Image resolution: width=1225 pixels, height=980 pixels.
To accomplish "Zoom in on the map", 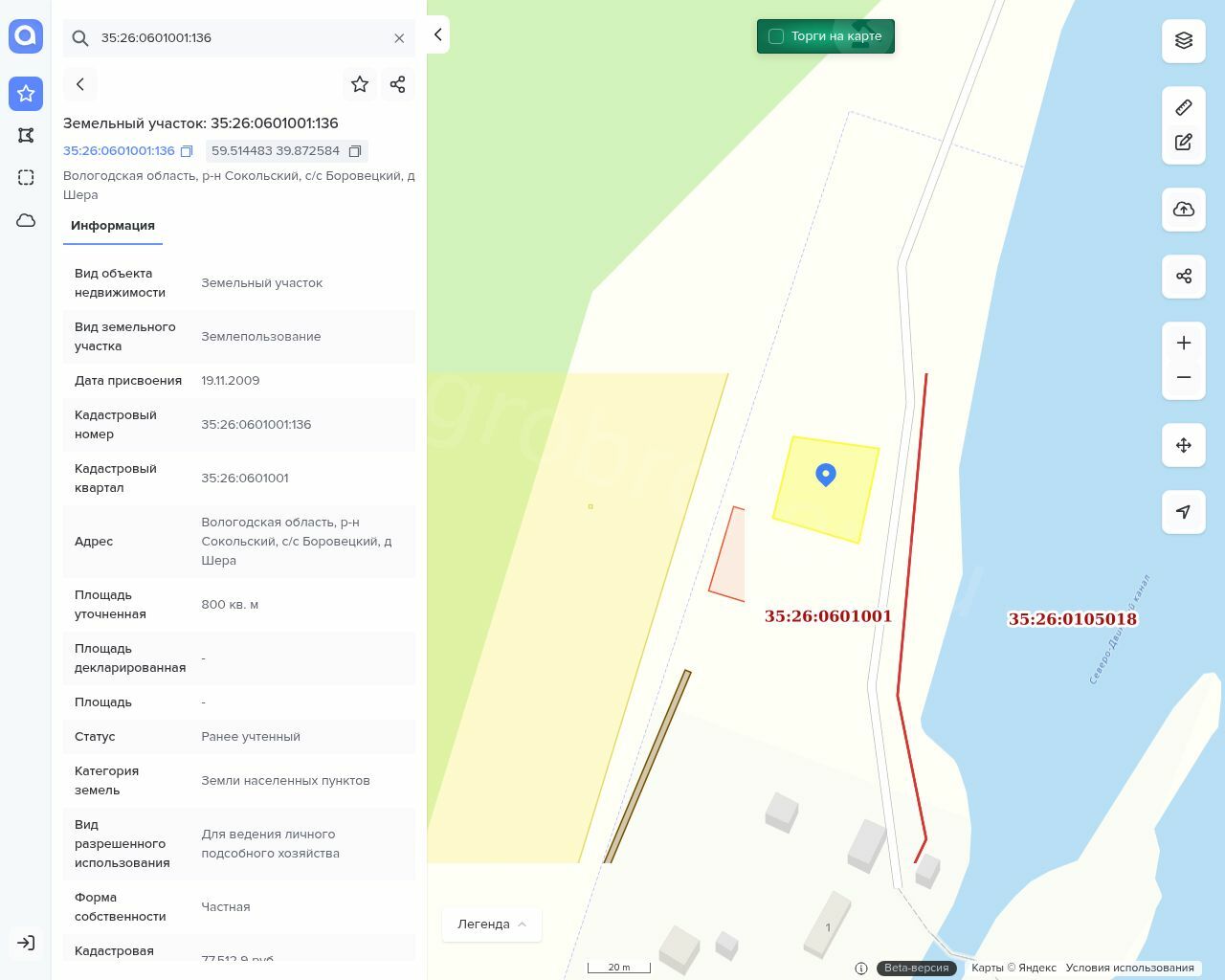I will coord(1184,344).
